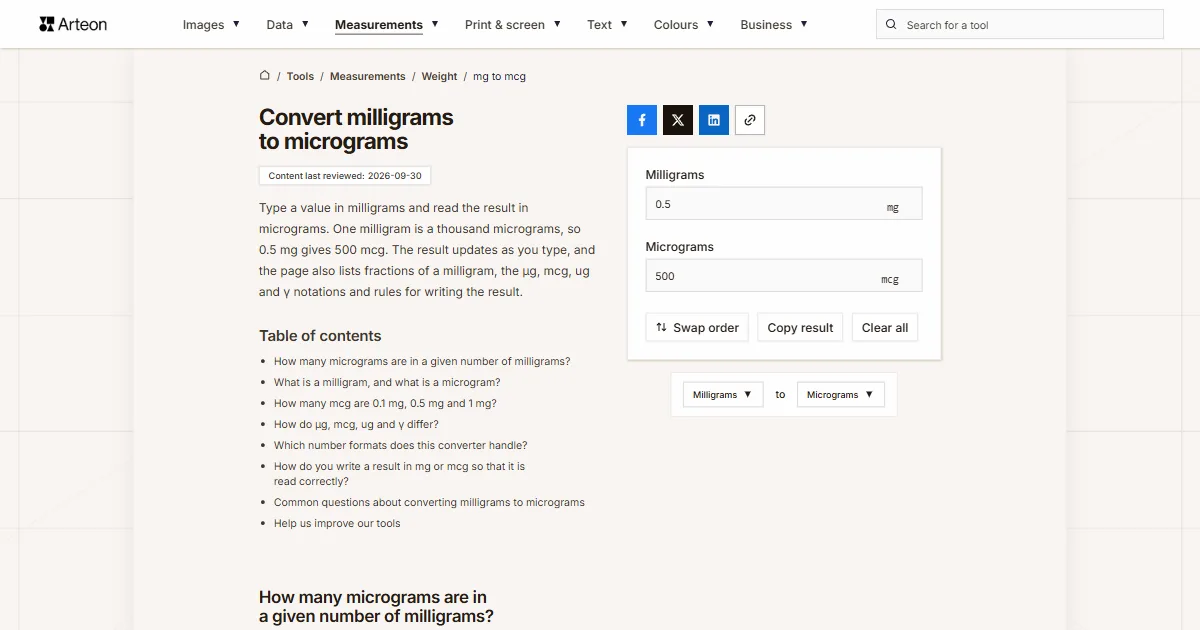Open the Business menu

tap(774, 25)
